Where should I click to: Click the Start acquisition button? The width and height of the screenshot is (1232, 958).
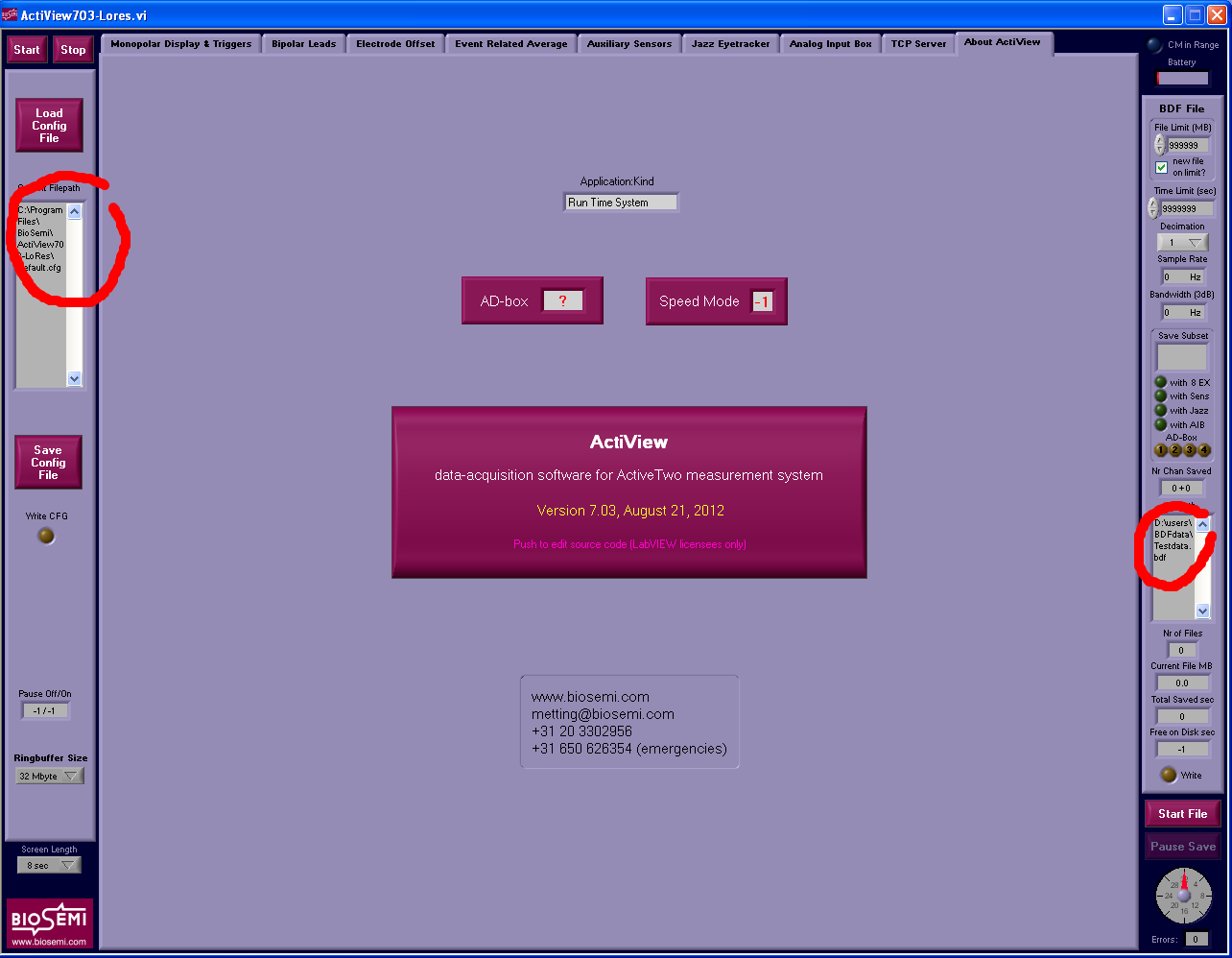tap(27, 50)
